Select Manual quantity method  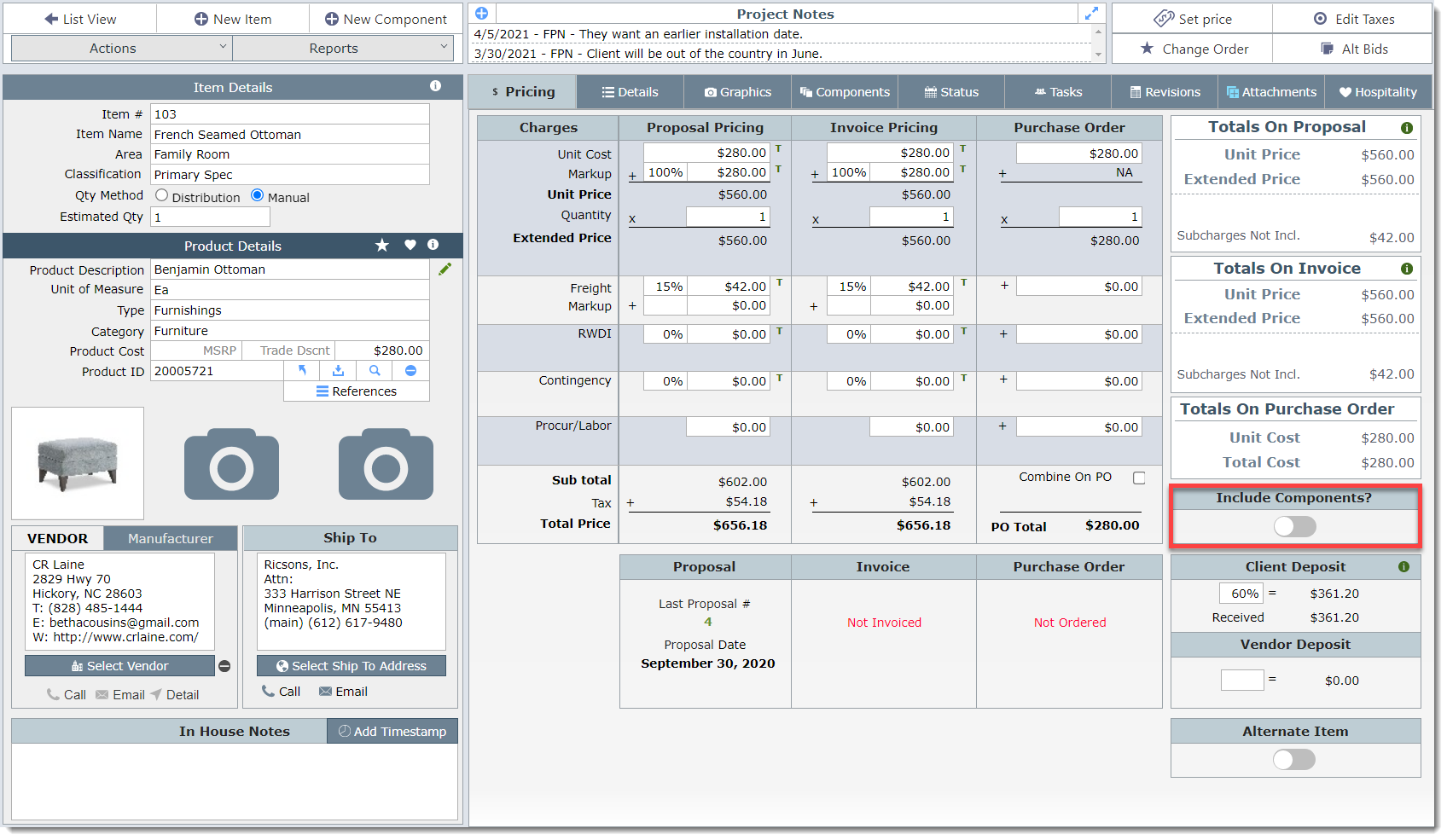click(258, 195)
